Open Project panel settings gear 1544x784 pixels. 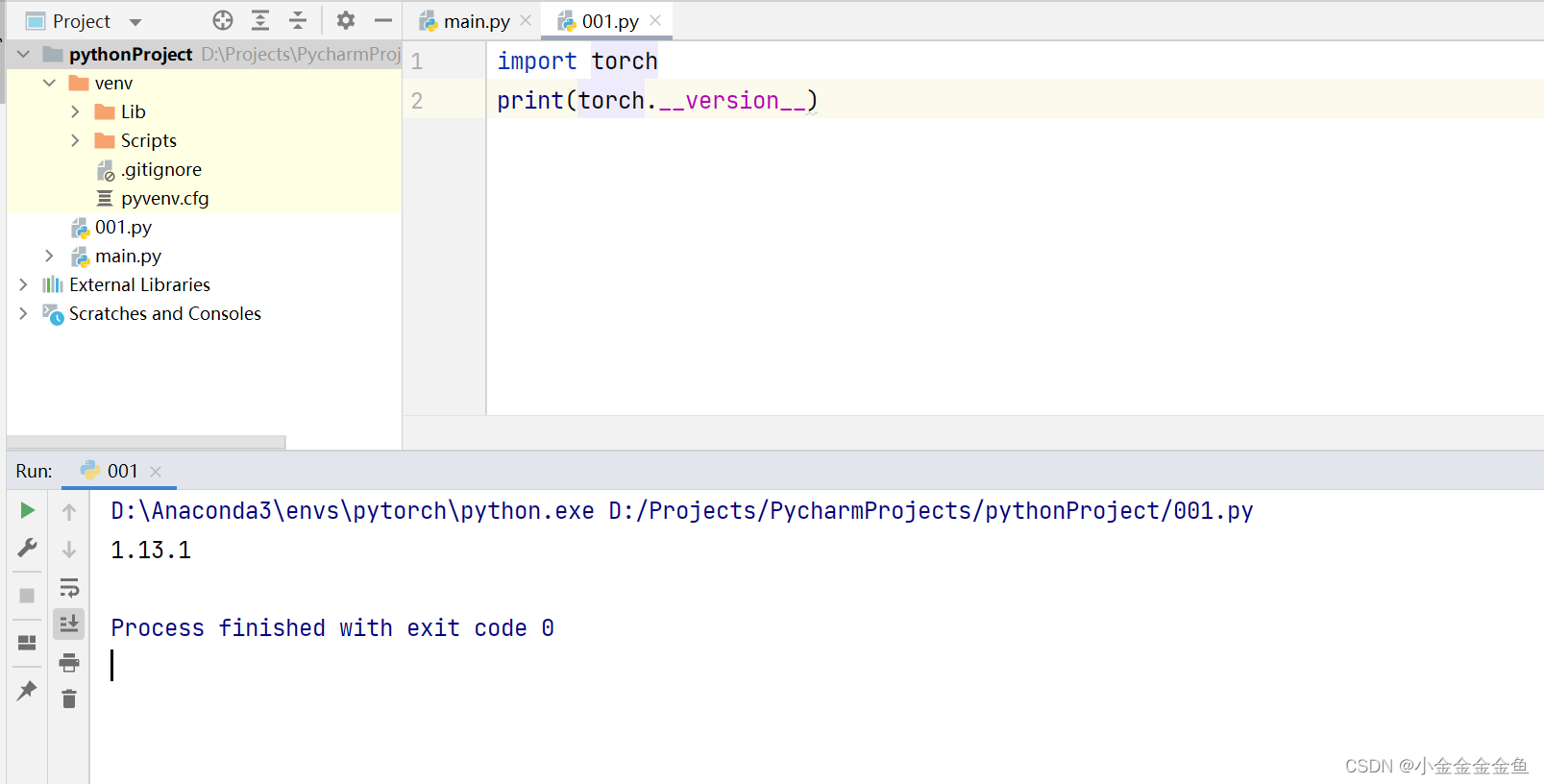coord(346,20)
